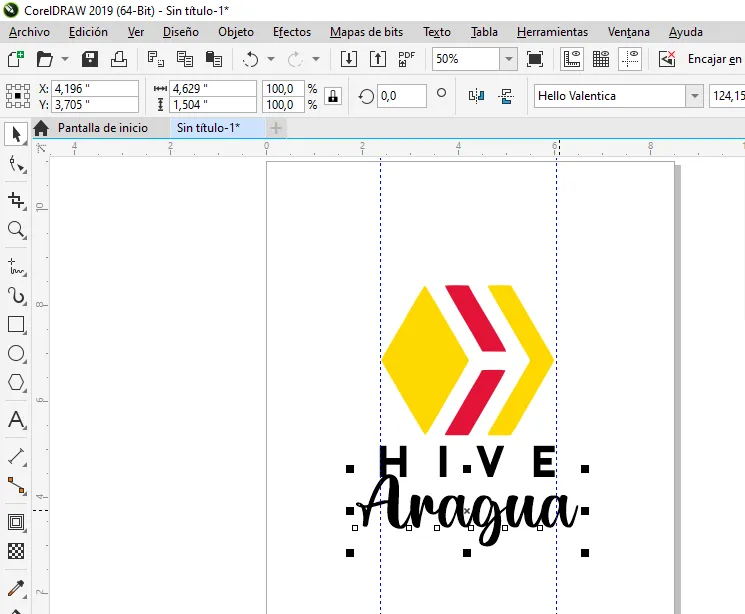This screenshot has width=745, height=614.
Task: Open the Encajar en snap-to menu
Action: (714, 59)
